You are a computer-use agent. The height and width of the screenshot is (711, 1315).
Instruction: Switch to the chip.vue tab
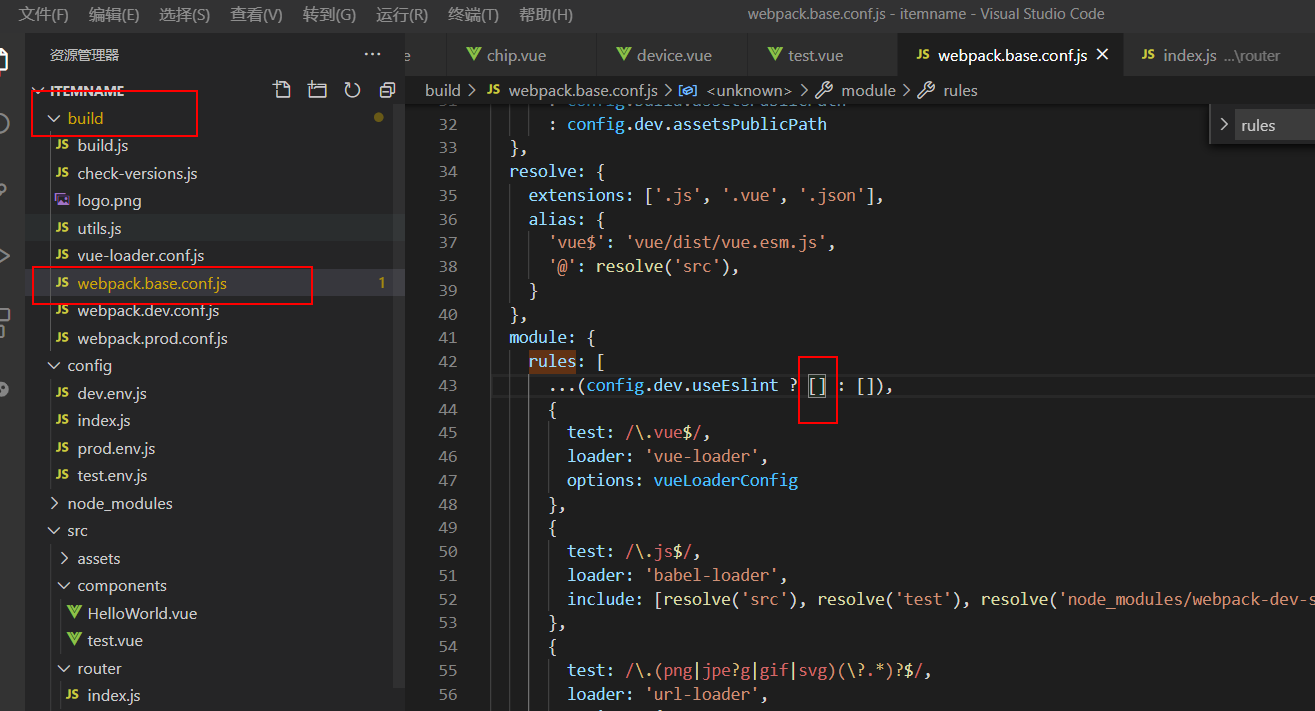(516, 55)
